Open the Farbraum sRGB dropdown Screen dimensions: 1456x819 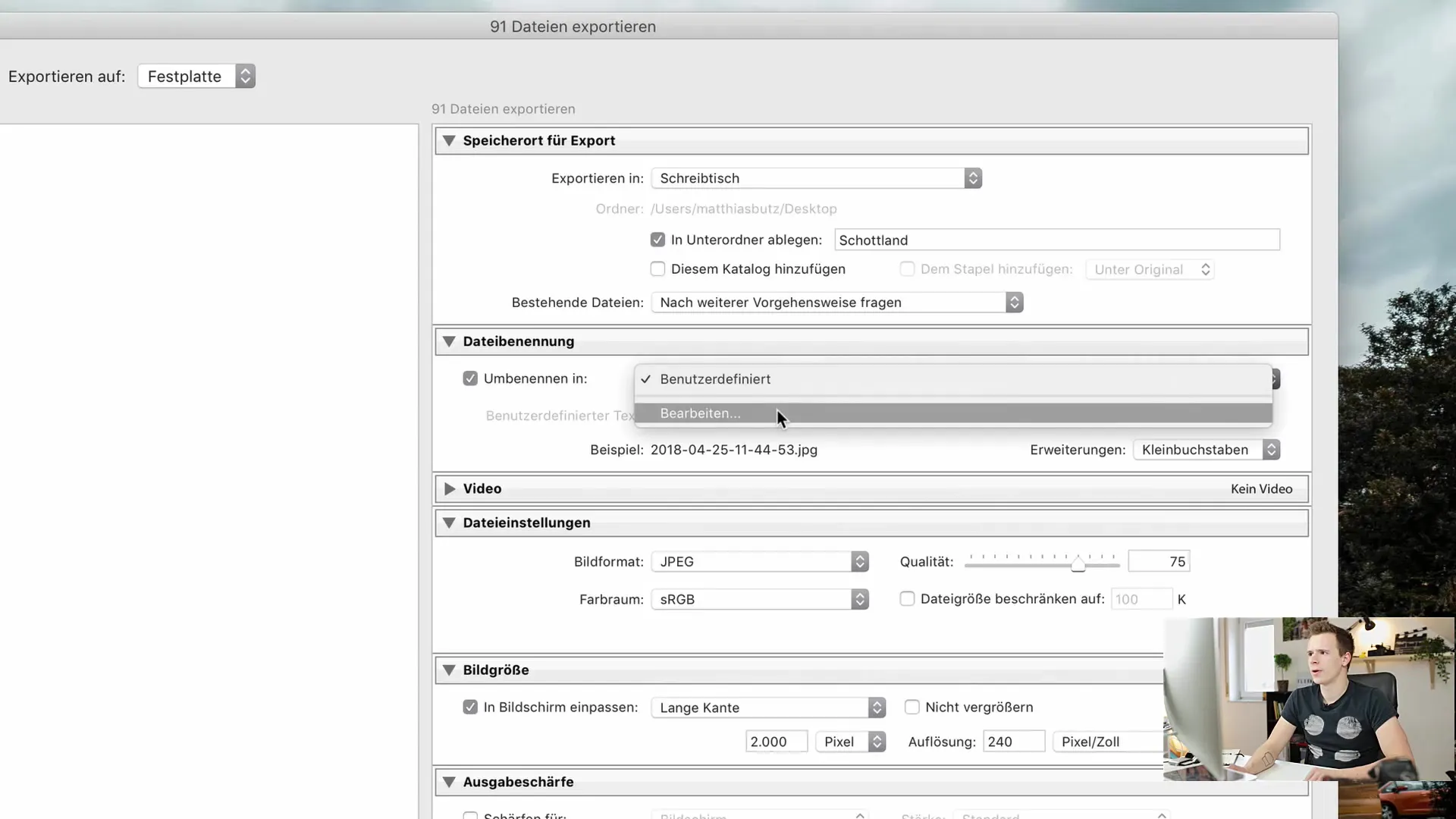760,599
